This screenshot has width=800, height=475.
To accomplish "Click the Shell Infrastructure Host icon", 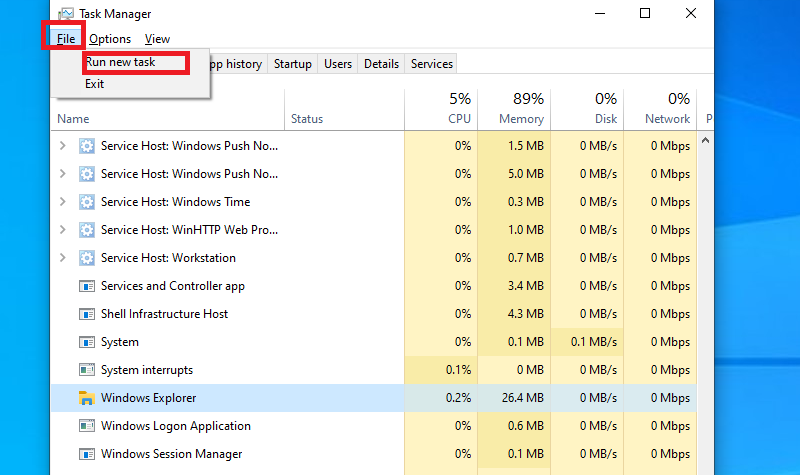I will point(86,314).
